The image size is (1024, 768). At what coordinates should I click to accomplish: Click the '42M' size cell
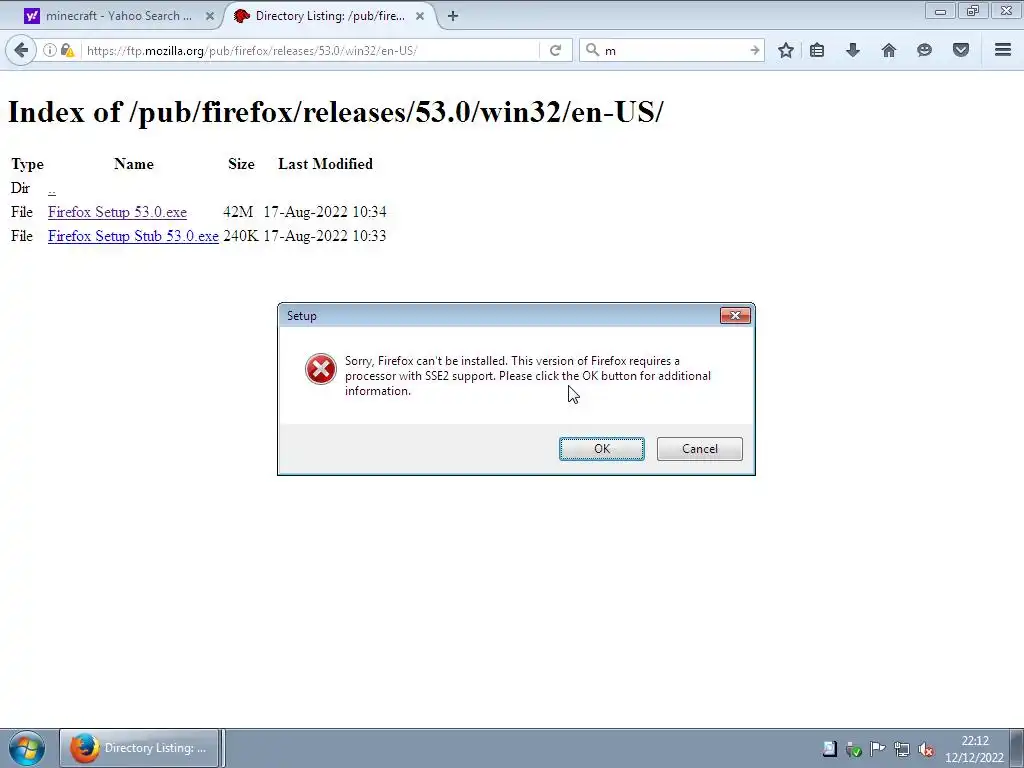pos(238,212)
